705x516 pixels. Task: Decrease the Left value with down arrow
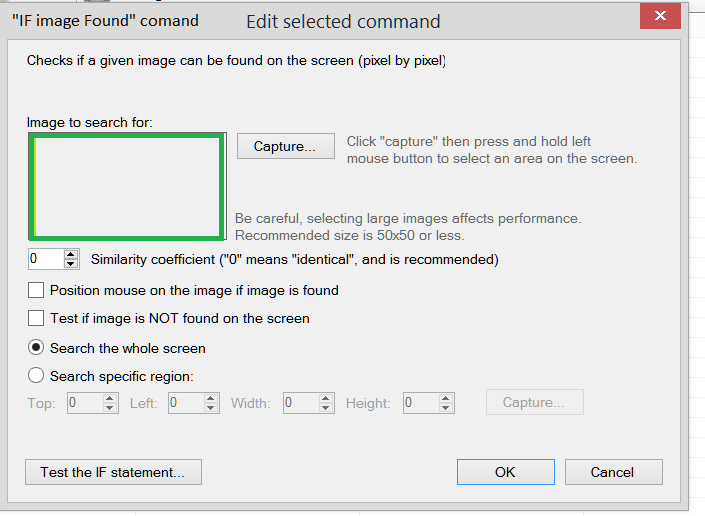click(x=211, y=408)
